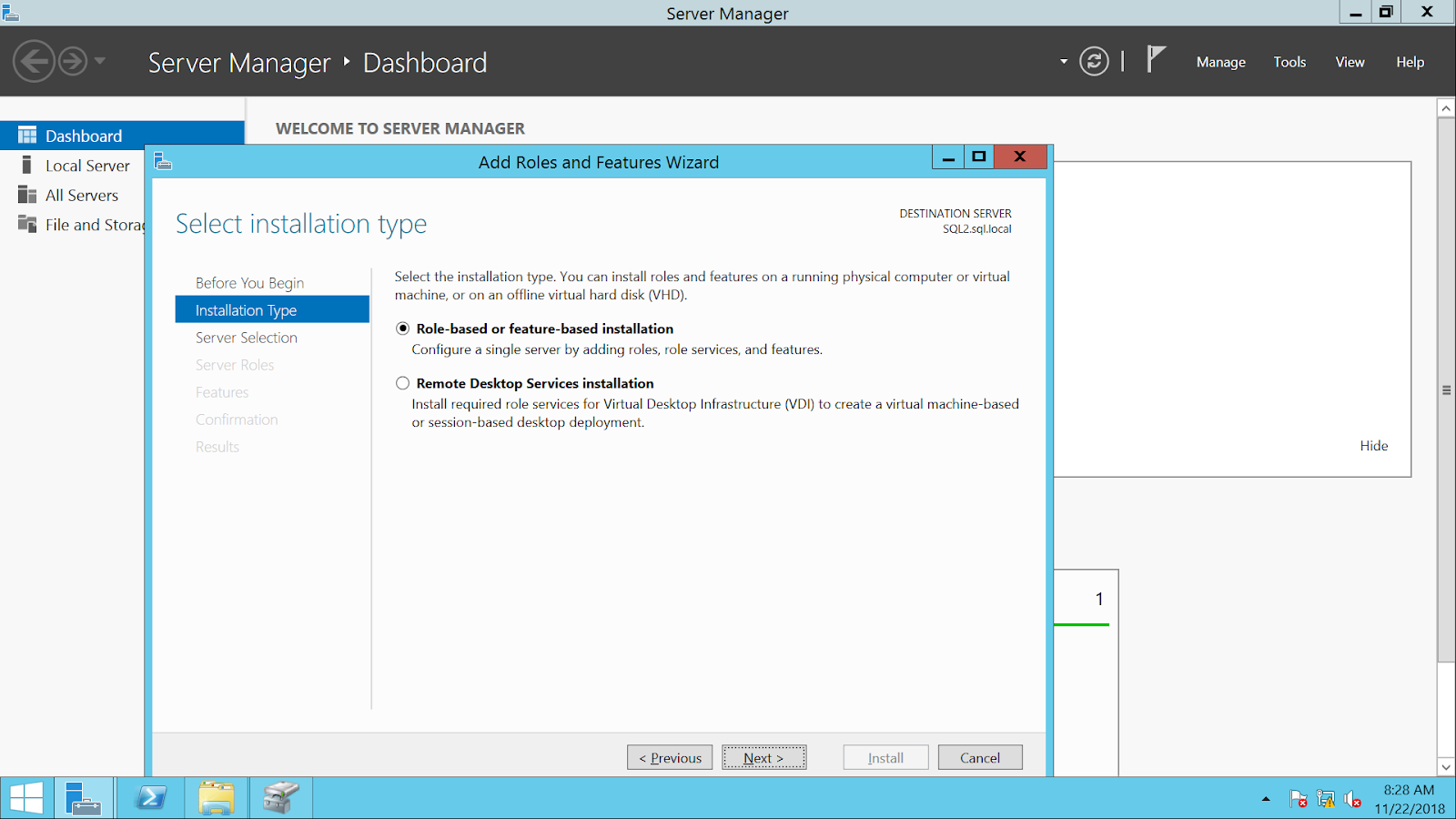Show hidden system tray icons
1456x819 pixels.
[x=1266, y=799]
